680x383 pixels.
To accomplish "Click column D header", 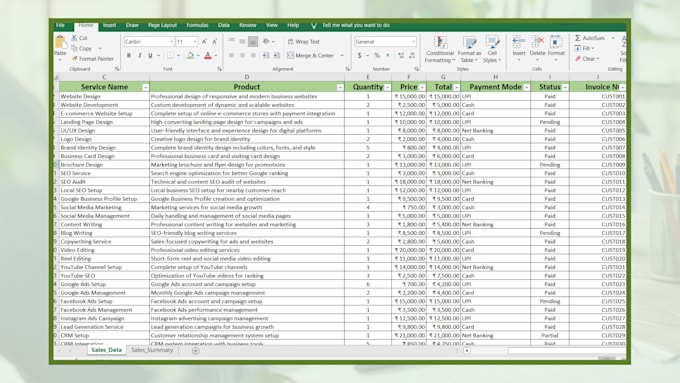I will (247, 77).
